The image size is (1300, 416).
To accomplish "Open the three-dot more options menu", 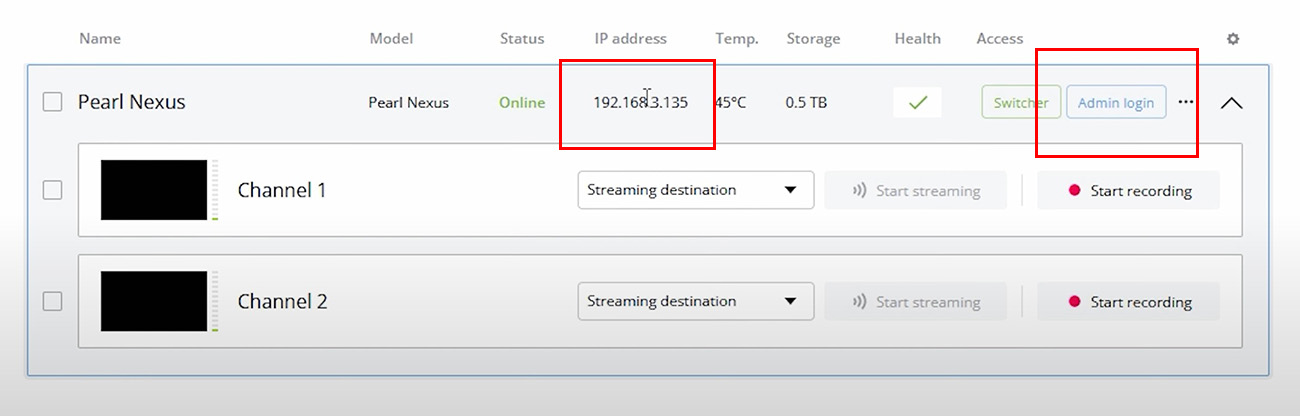I will click(1186, 102).
